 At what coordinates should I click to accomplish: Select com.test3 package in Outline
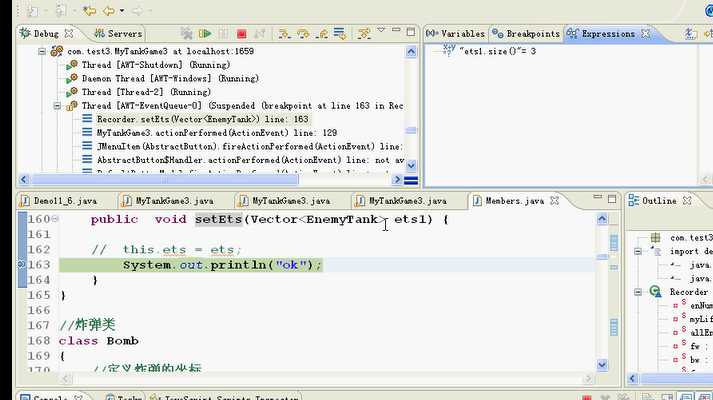(x=684, y=238)
